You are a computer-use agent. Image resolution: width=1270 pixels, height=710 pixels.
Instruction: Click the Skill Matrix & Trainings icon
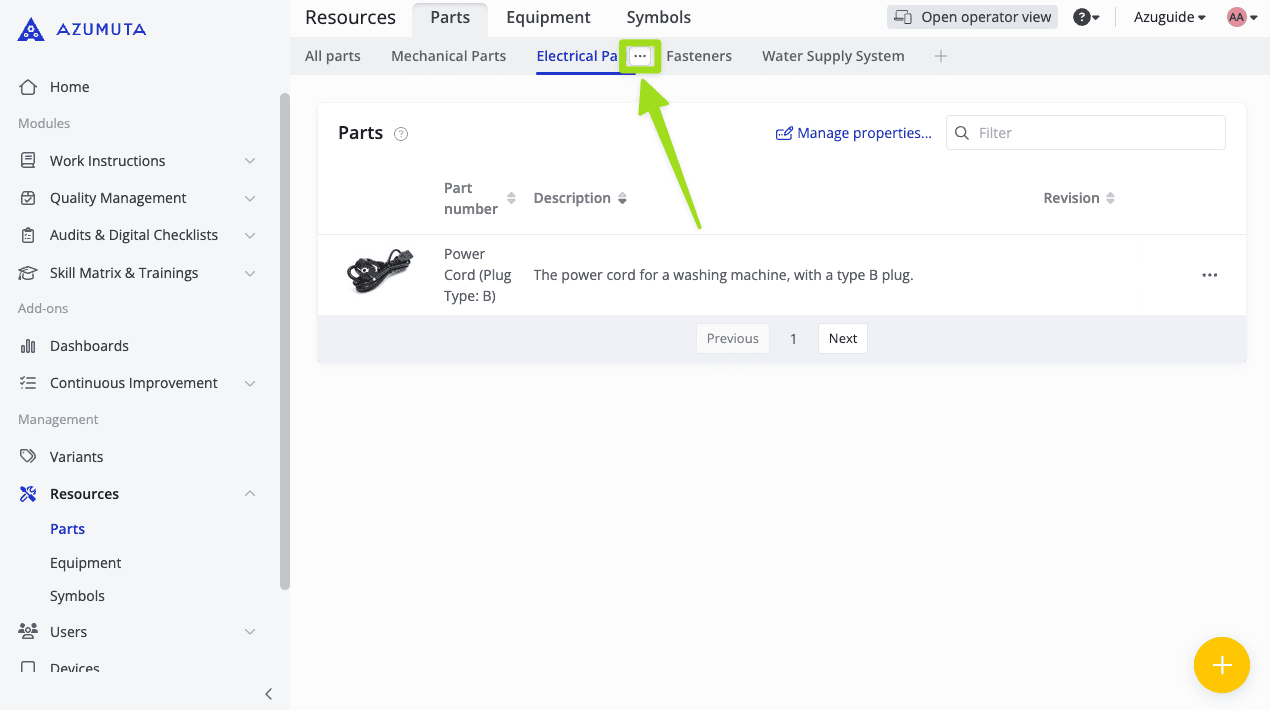(30, 272)
